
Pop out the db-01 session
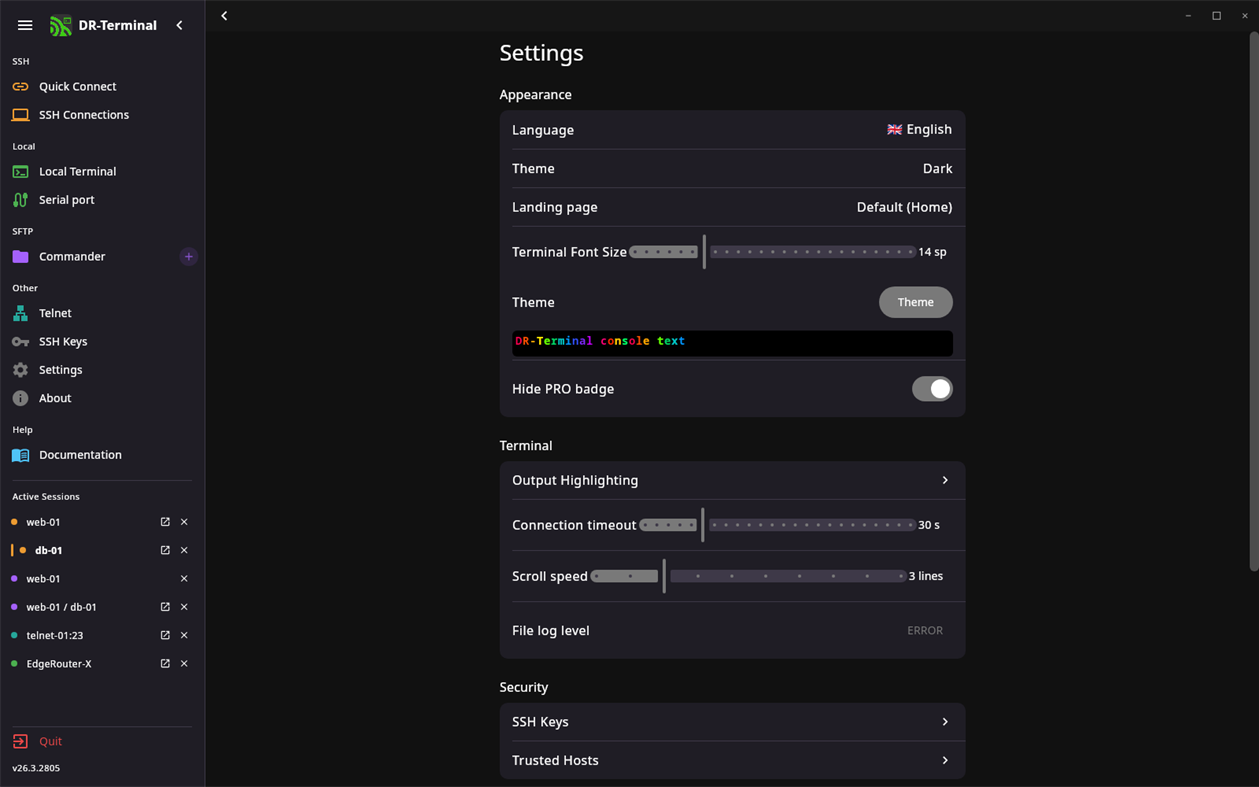coord(165,550)
